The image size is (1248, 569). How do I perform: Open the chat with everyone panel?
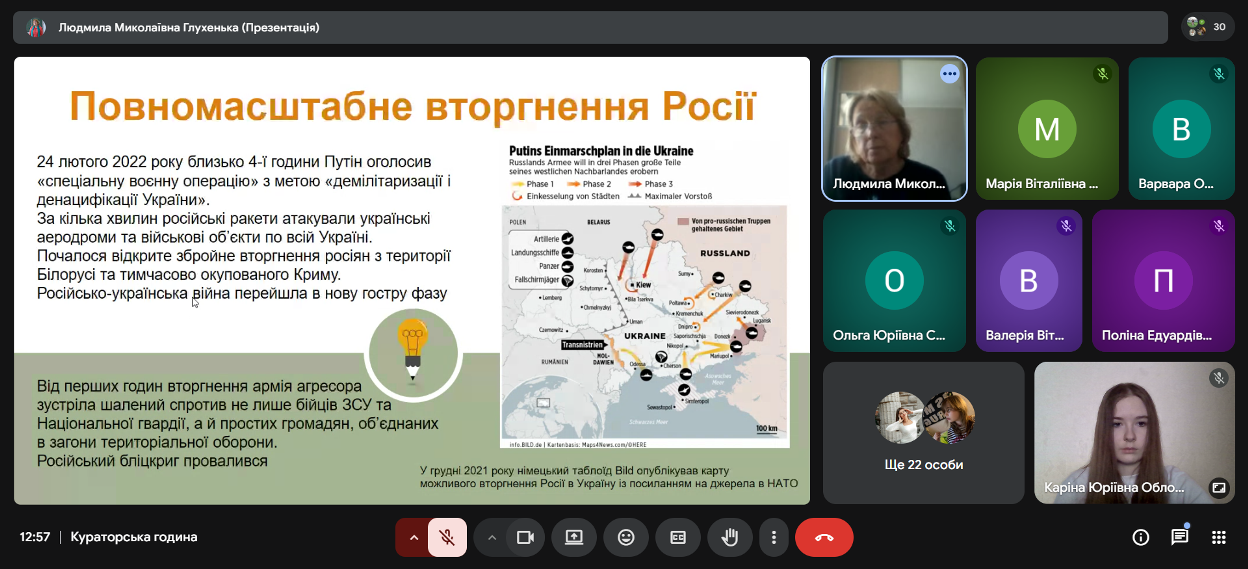(1180, 537)
